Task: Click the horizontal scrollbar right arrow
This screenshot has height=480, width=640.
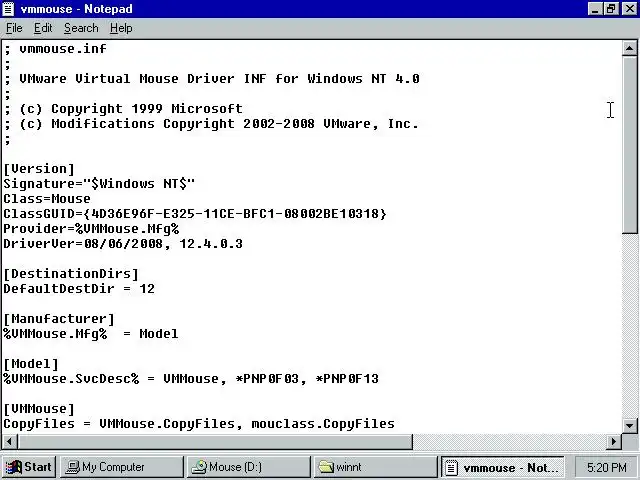Action: pos(613,441)
